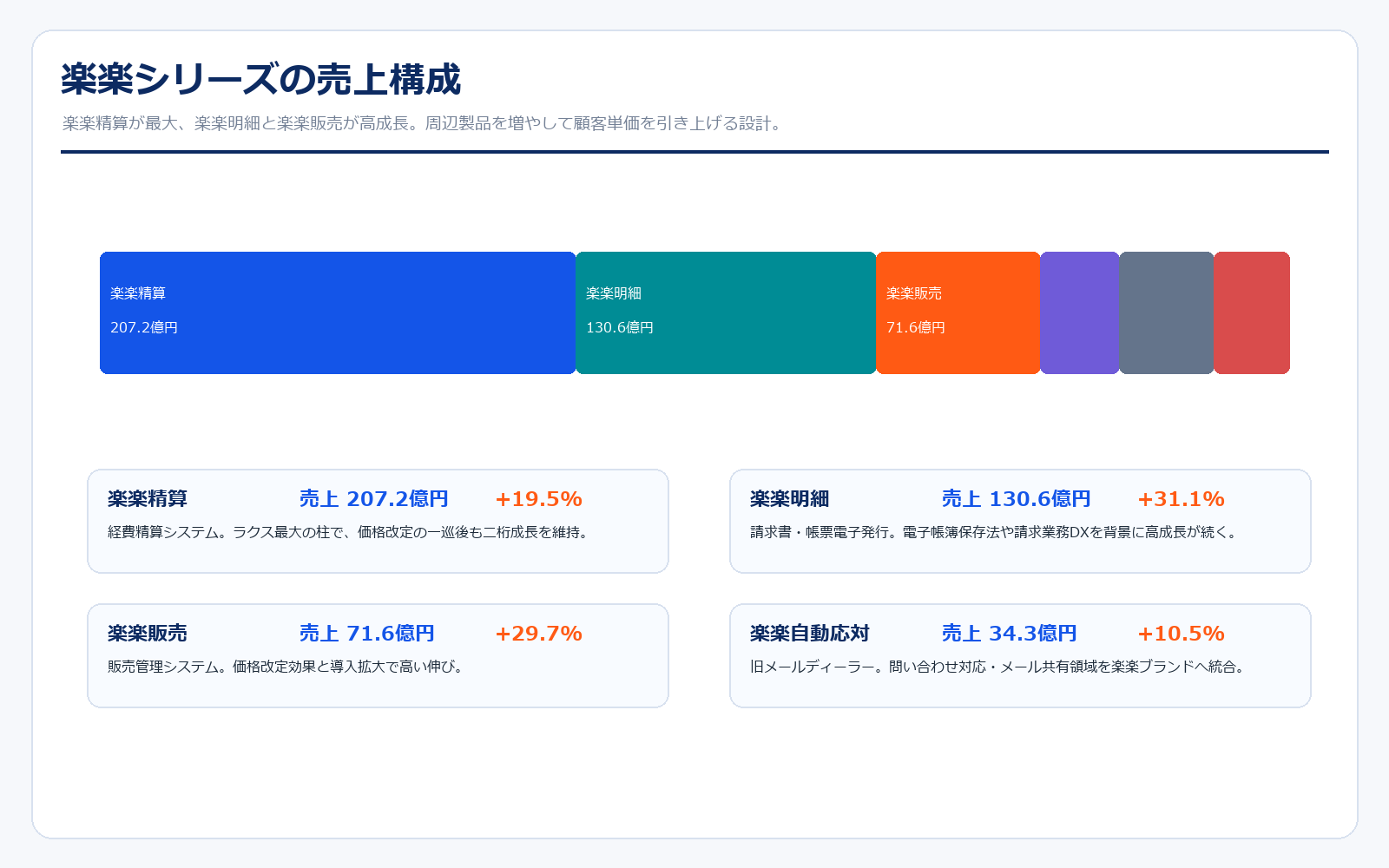
Task: Click the +10.5% growth figure
Action: [1181, 634]
